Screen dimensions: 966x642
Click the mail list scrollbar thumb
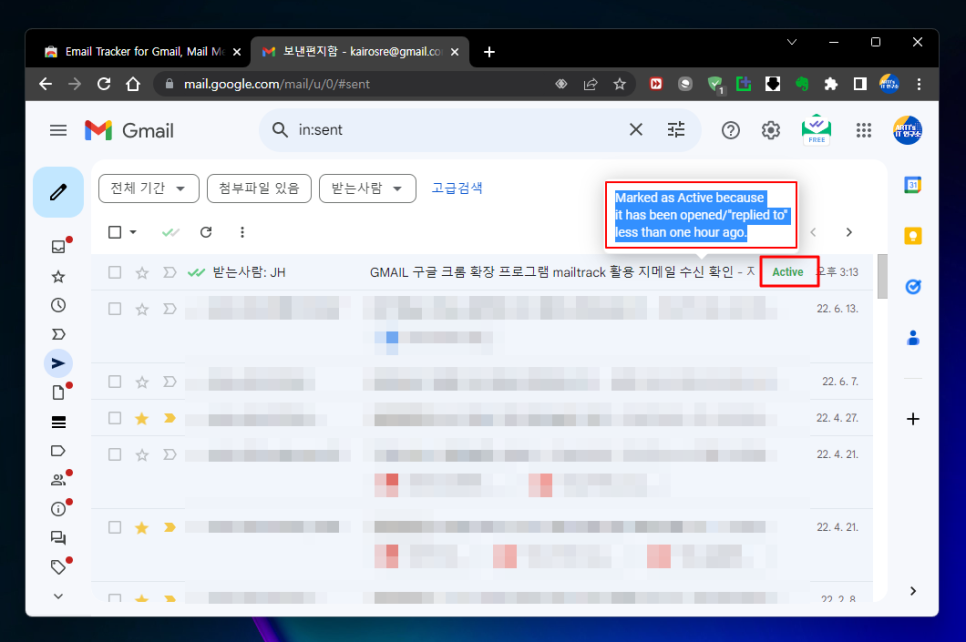coord(882,276)
